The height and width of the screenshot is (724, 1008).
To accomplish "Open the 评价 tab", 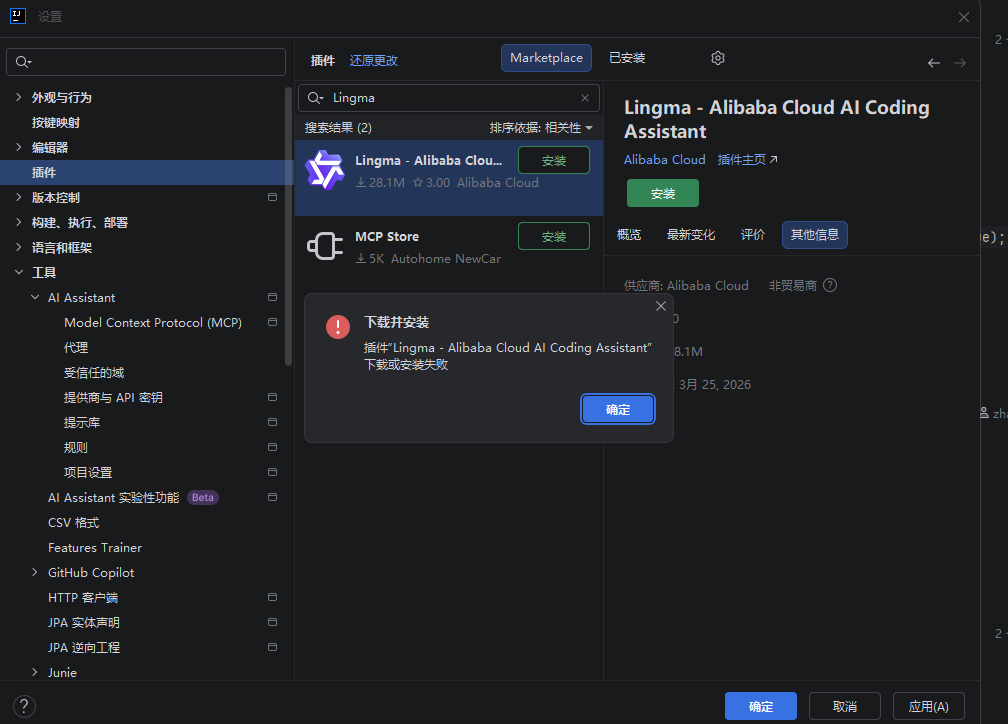I will tap(753, 235).
